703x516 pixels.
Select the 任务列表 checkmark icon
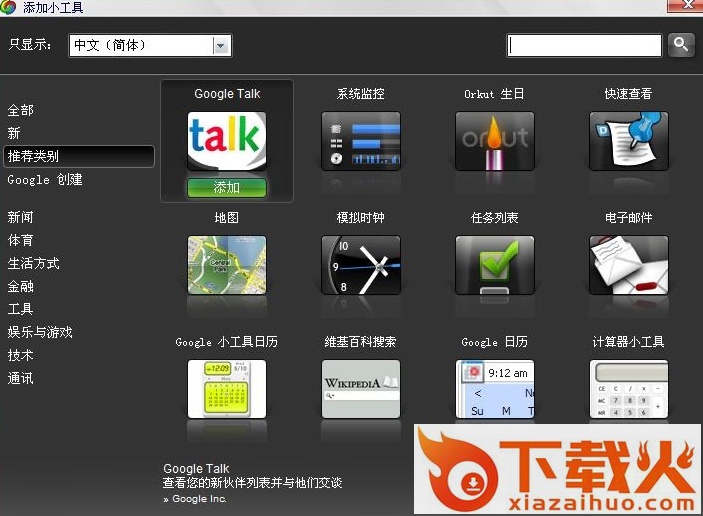click(495, 265)
